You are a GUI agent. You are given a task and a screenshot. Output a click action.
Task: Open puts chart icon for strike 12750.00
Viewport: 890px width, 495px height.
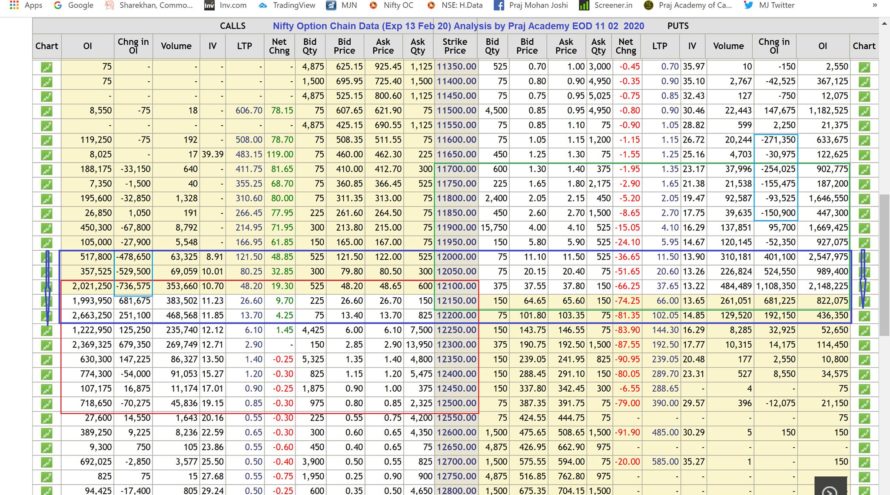click(x=864, y=477)
